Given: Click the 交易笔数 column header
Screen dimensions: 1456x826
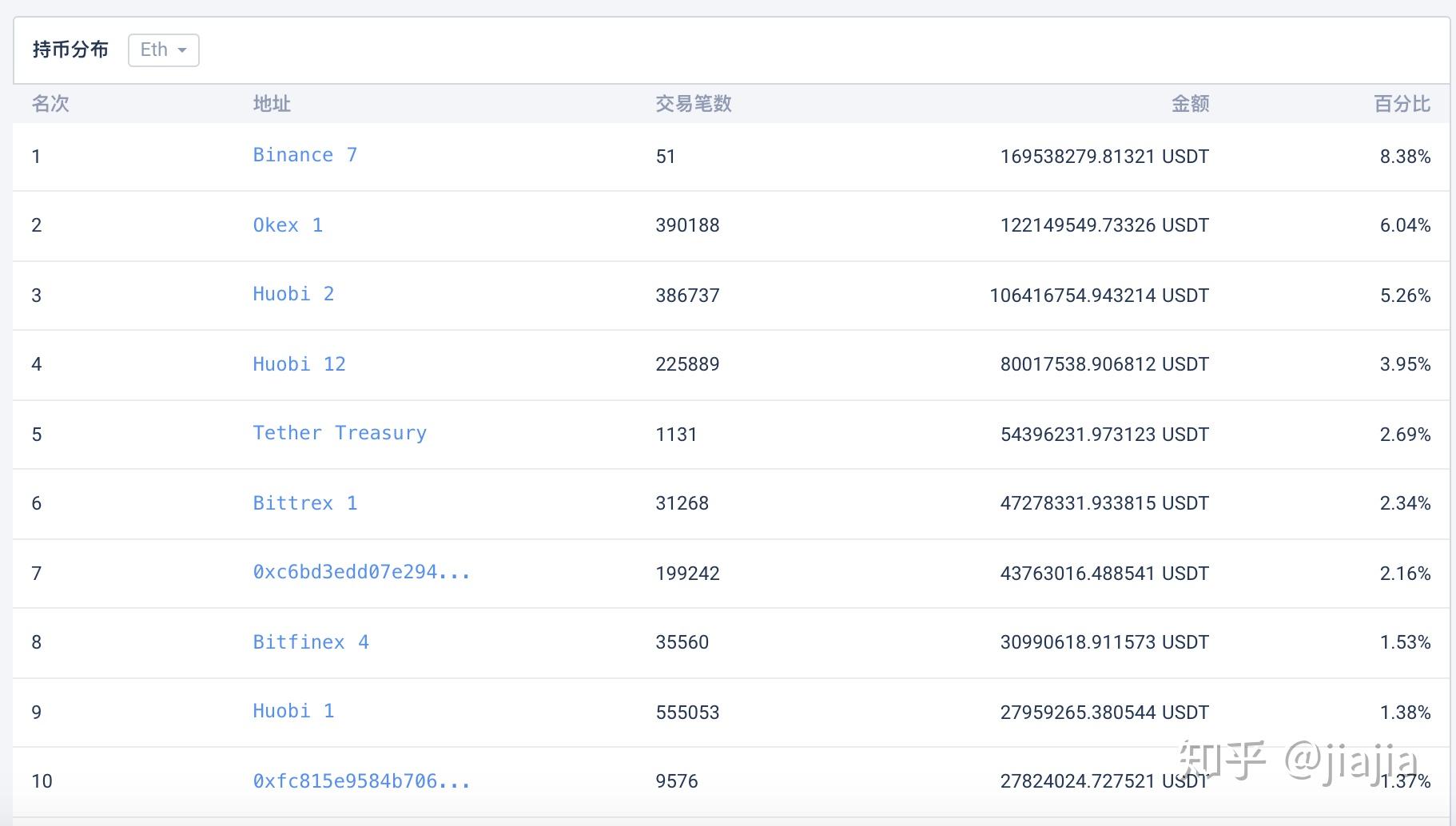Looking at the screenshot, I should [694, 104].
